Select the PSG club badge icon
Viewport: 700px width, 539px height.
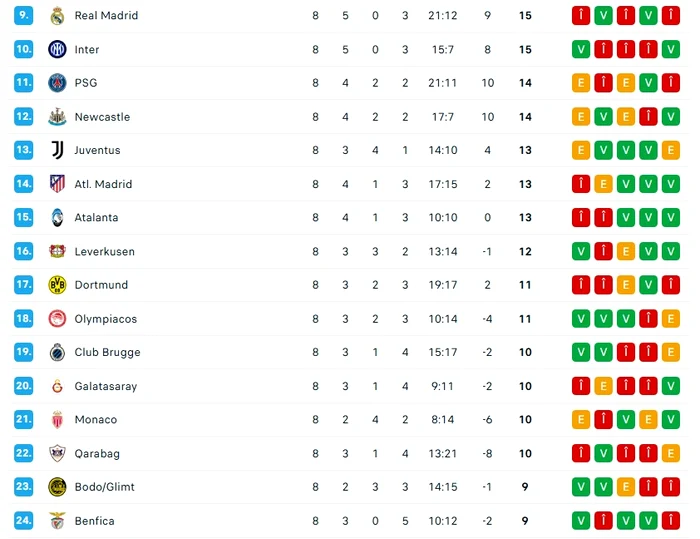pyautogui.click(x=57, y=83)
